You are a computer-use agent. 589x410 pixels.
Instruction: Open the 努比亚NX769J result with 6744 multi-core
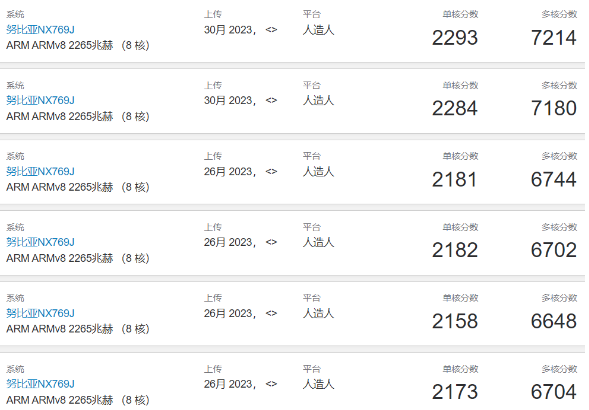(x=40, y=171)
